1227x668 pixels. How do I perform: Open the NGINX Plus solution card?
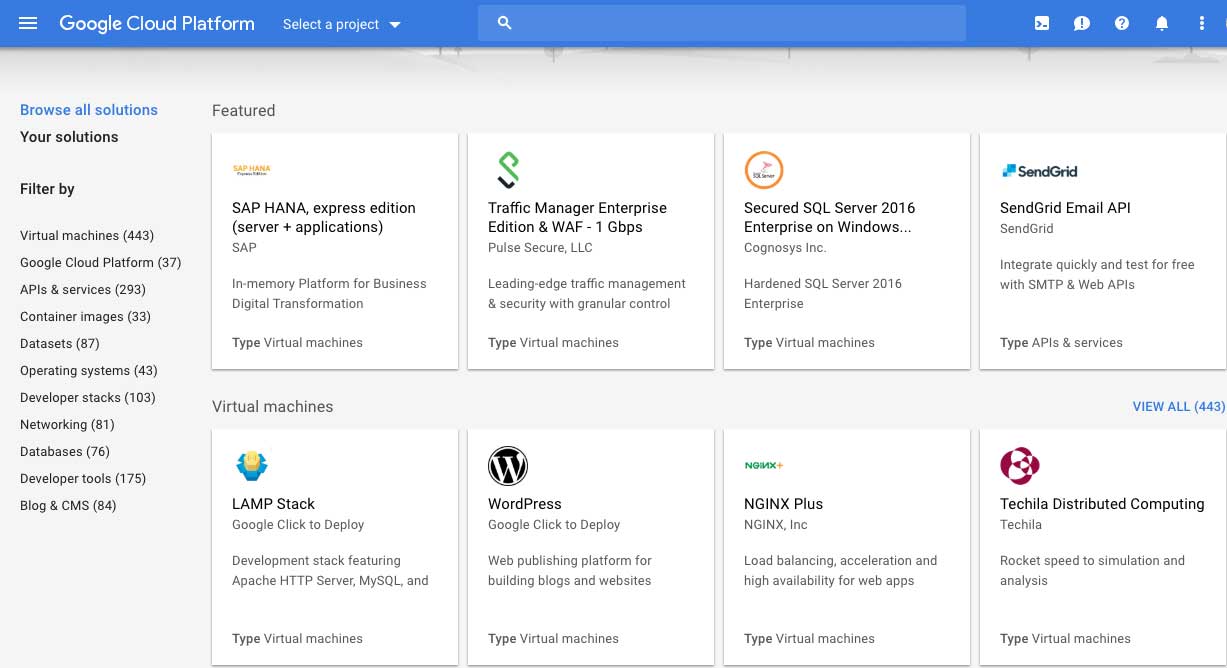[846, 547]
